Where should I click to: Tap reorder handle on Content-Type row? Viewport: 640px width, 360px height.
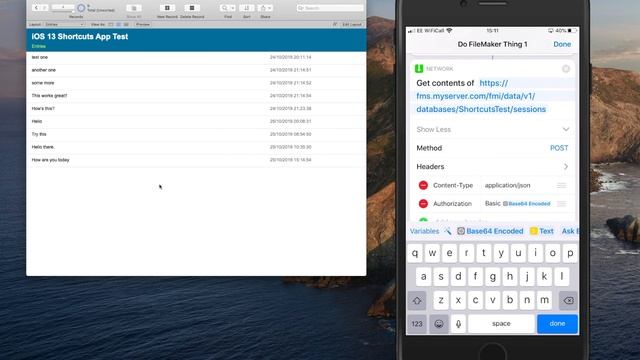562,185
